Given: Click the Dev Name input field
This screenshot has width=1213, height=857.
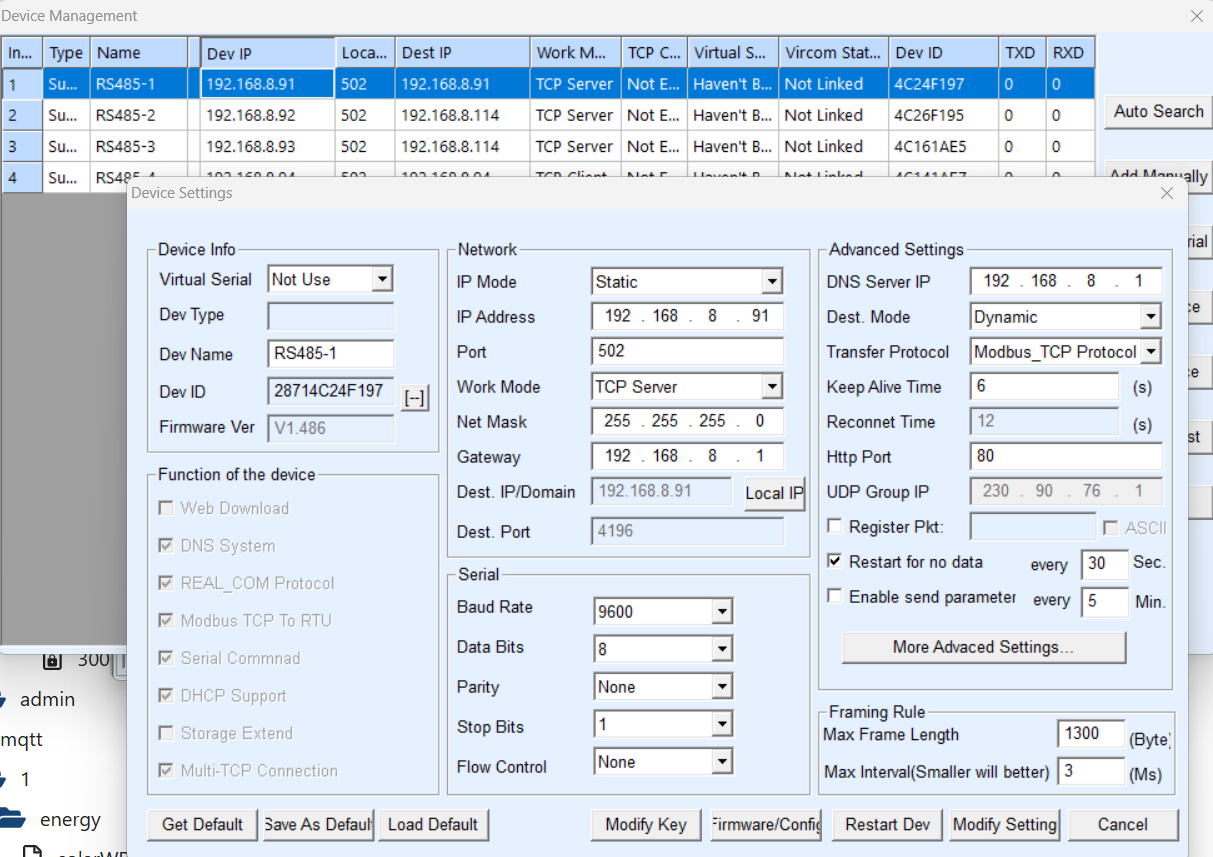Looking at the screenshot, I should click(331, 354).
